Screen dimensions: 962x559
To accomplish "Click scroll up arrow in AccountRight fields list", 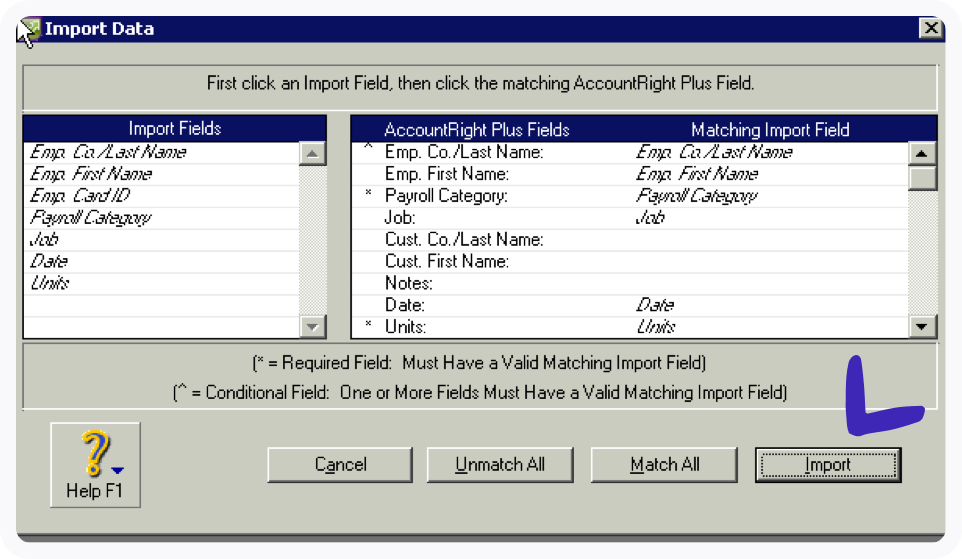I will (x=922, y=153).
